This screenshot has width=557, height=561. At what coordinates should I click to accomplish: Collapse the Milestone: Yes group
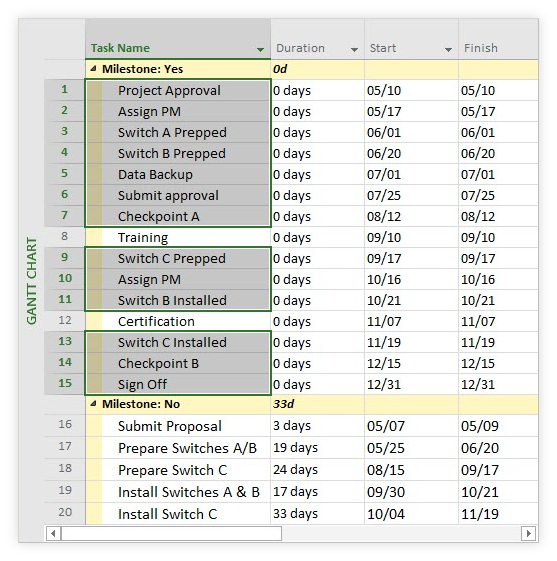[x=93, y=69]
